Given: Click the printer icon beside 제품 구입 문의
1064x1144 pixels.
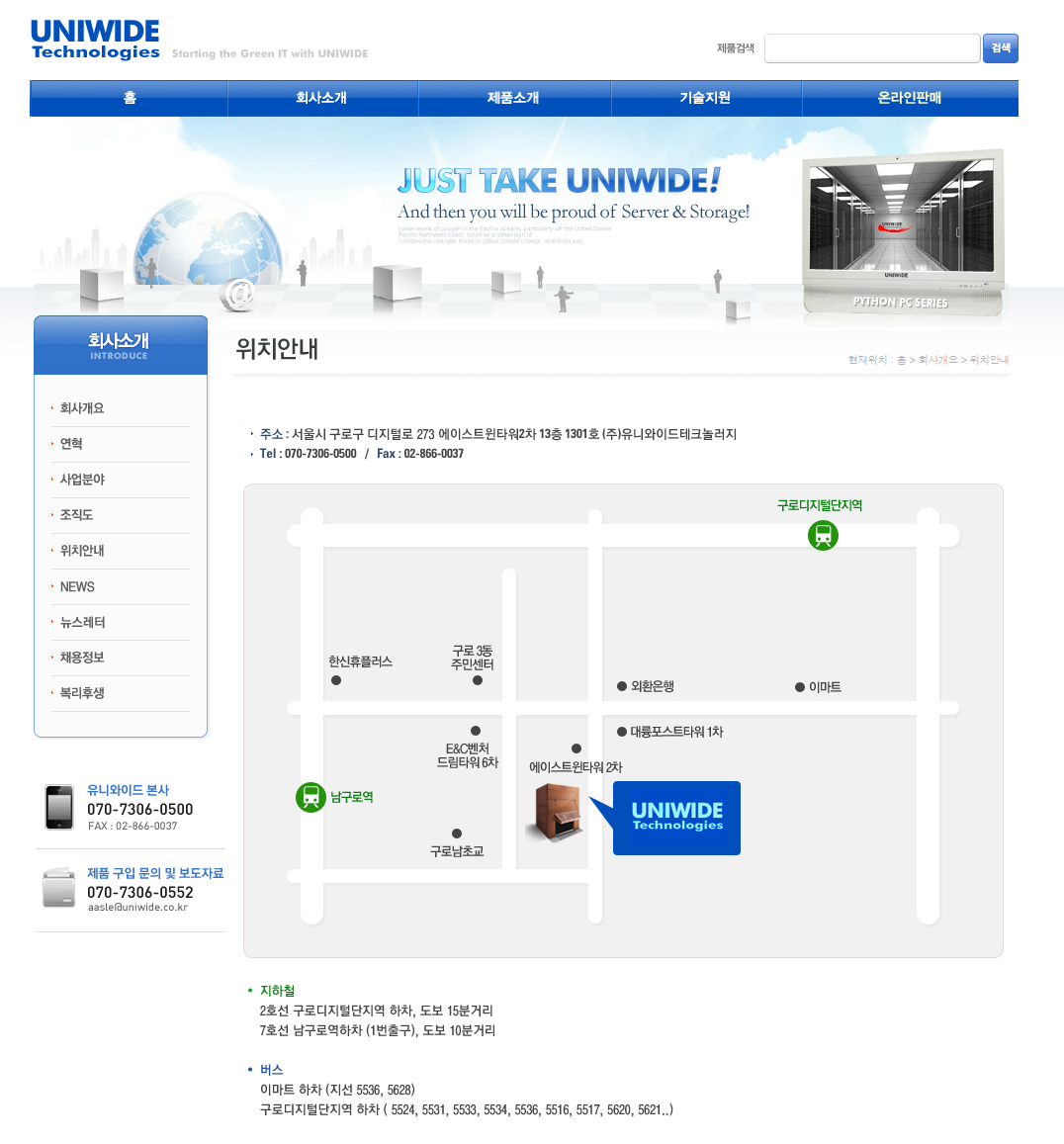Looking at the screenshot, I should [x=59, y=888].
